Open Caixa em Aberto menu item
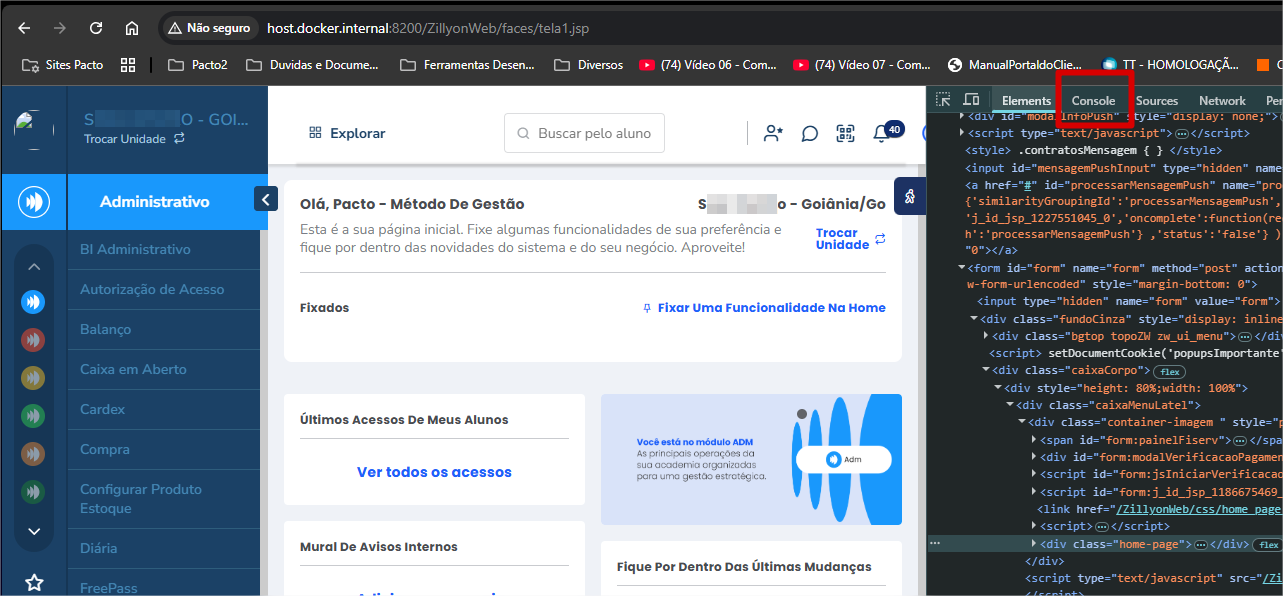Screen dimensions: 1283x596 pos(133,369)
